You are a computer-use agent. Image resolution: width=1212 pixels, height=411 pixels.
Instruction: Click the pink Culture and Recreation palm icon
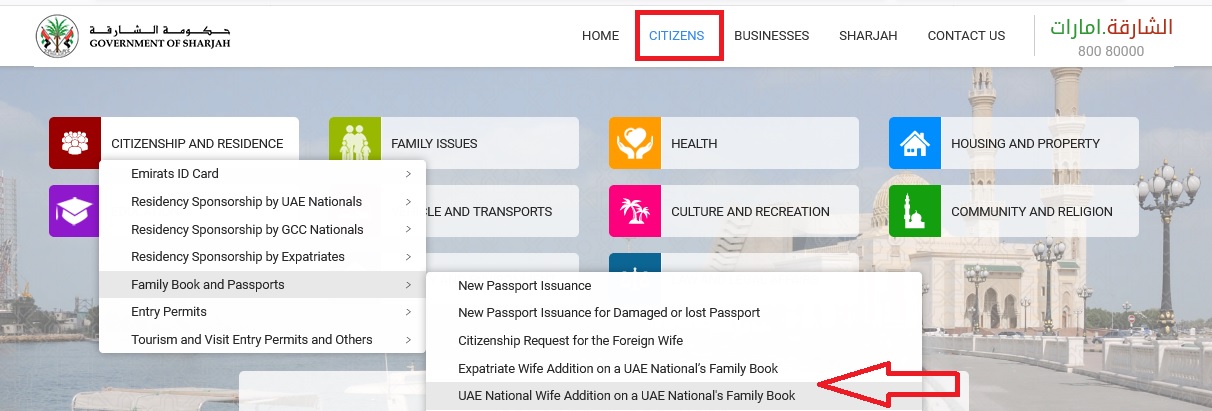point(635,211)
